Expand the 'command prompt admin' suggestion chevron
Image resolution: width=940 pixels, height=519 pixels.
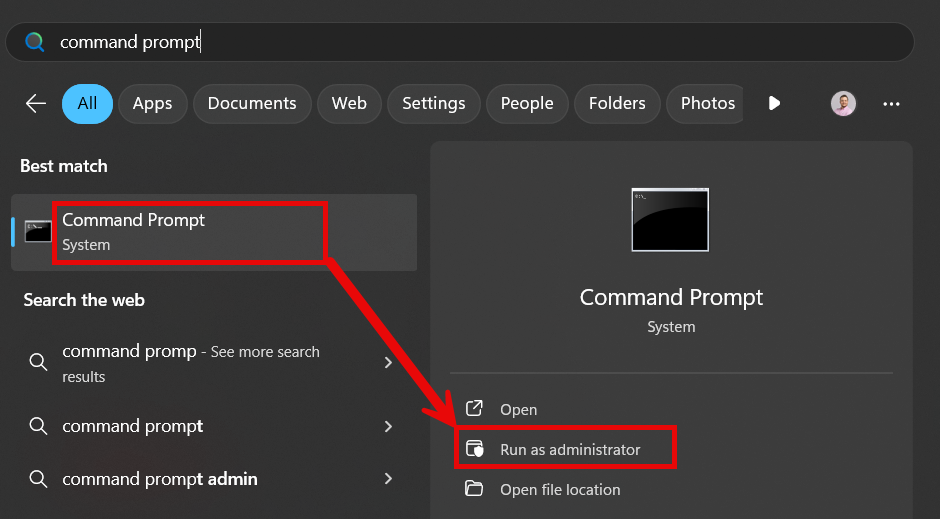point(388,478)
